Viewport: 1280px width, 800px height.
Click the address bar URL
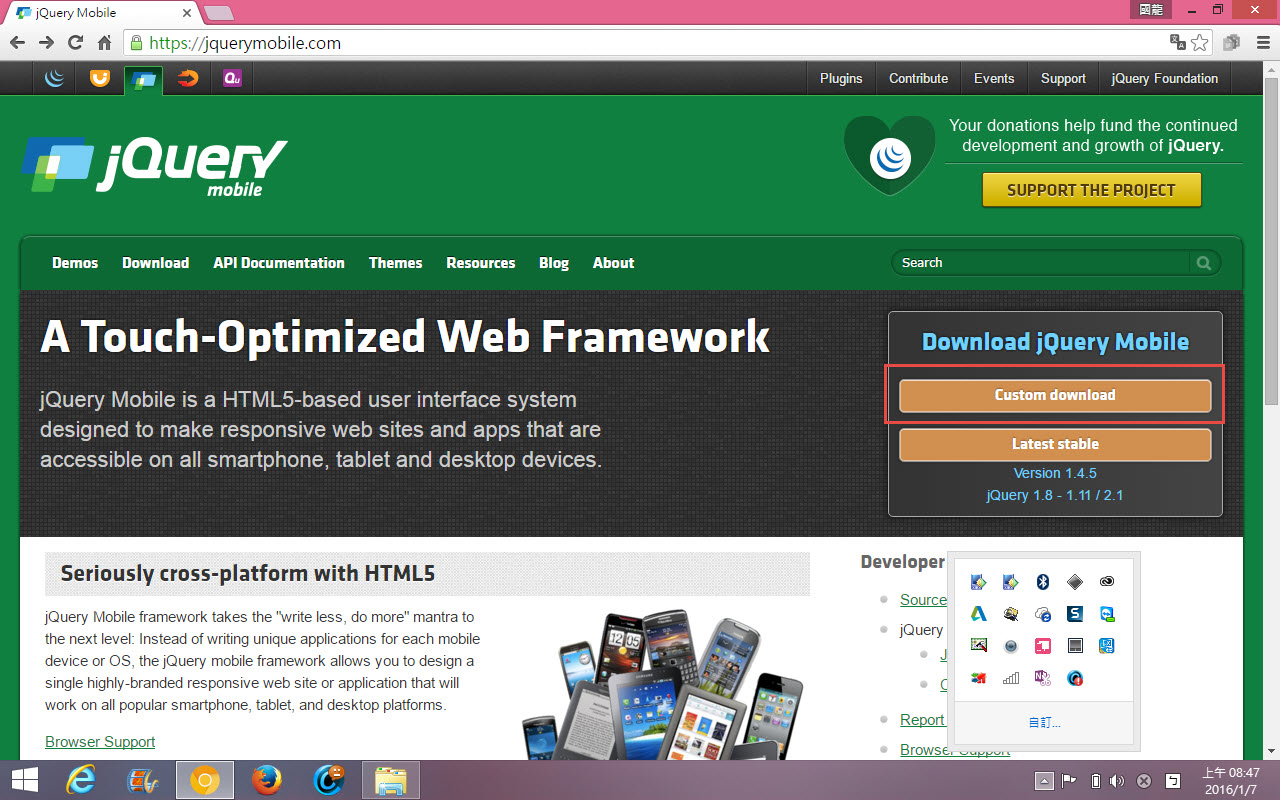coord(245,43)
